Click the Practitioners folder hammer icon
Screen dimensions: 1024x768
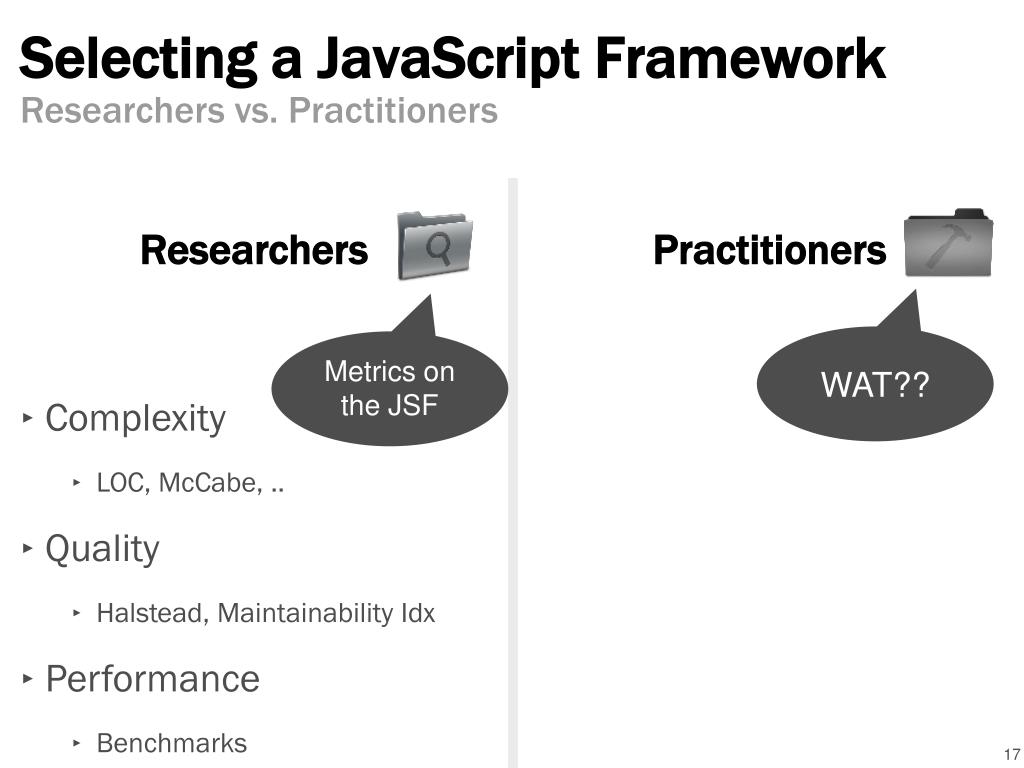[948, 243]
